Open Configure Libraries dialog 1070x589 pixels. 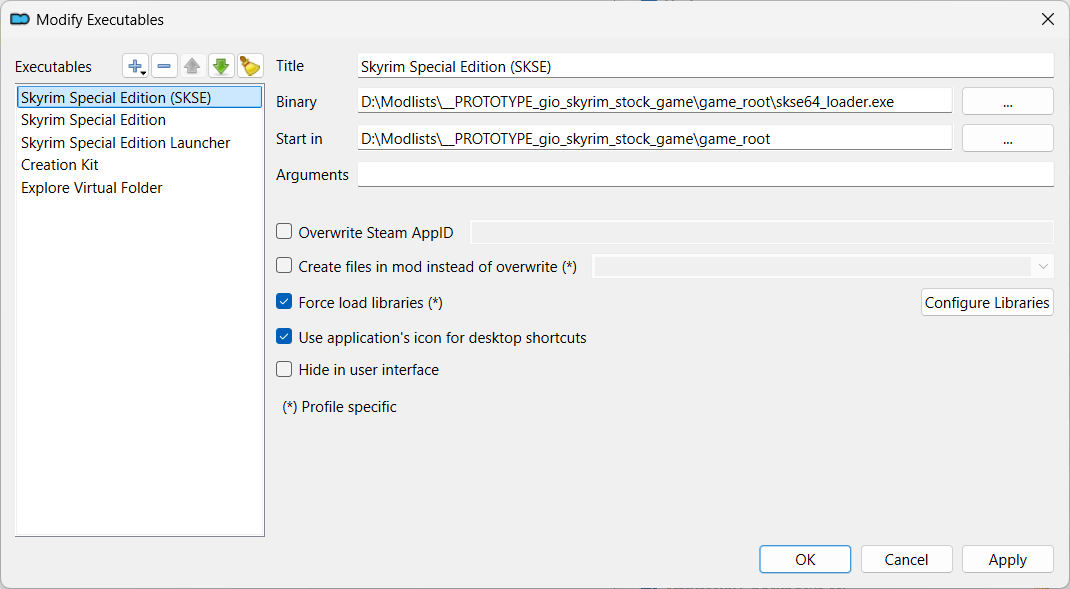[987, 302]
